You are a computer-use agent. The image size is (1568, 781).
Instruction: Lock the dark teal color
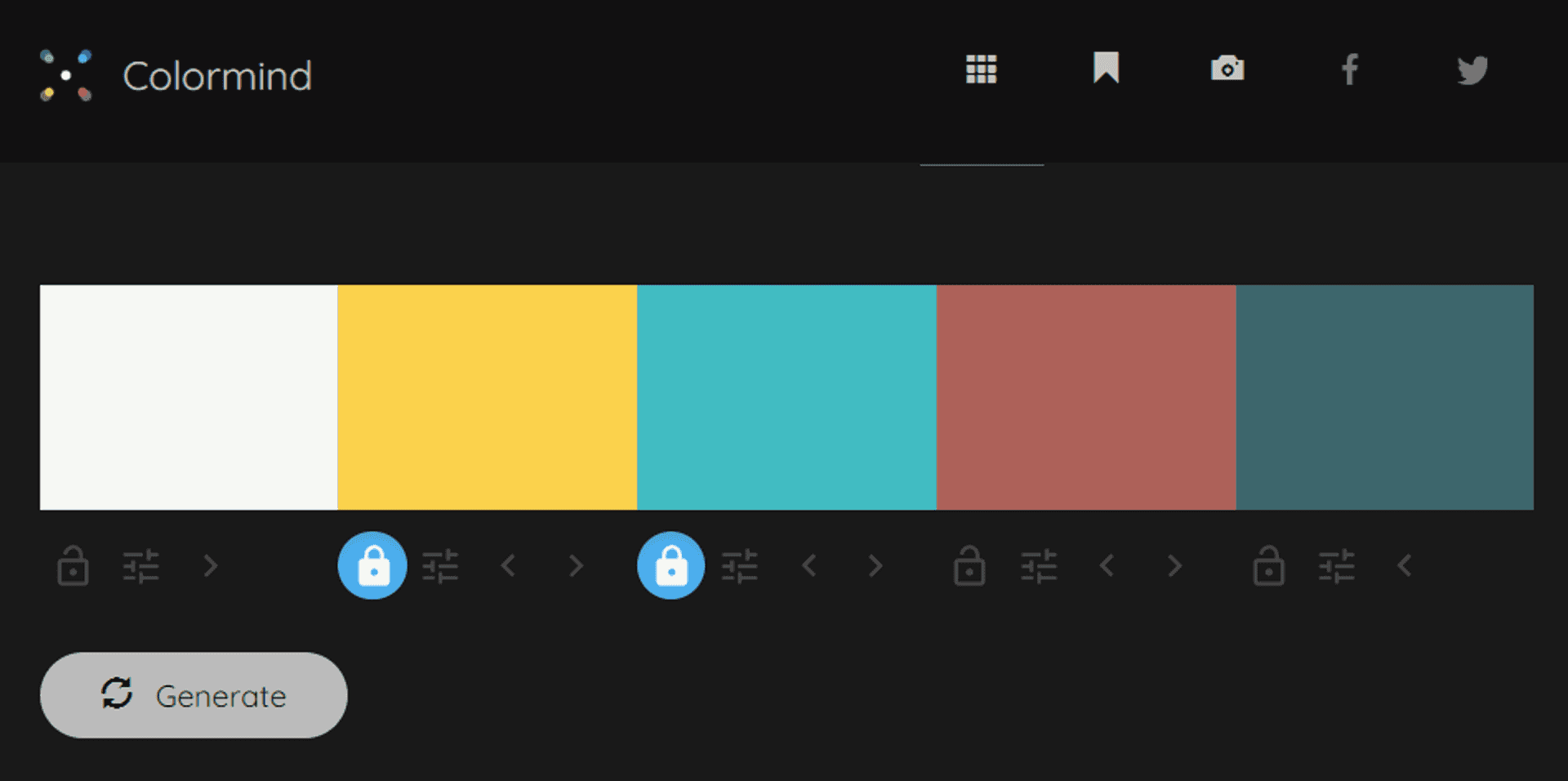(x=1268, y=565)
